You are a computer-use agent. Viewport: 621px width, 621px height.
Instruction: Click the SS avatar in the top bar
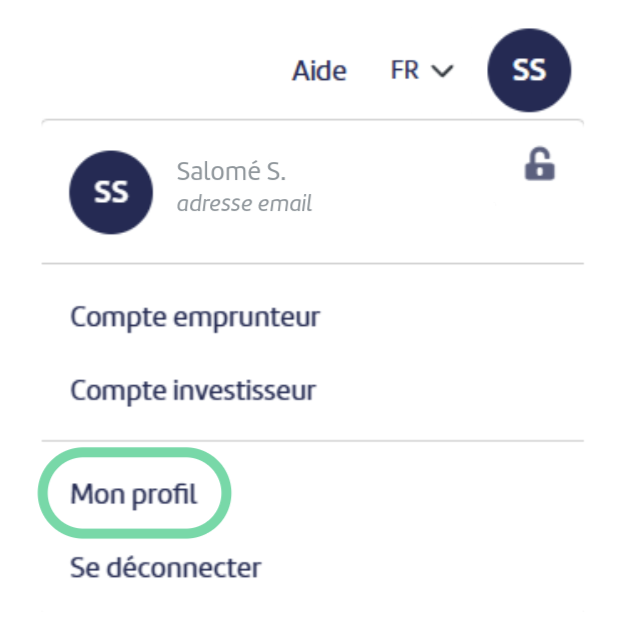(529, 70)
